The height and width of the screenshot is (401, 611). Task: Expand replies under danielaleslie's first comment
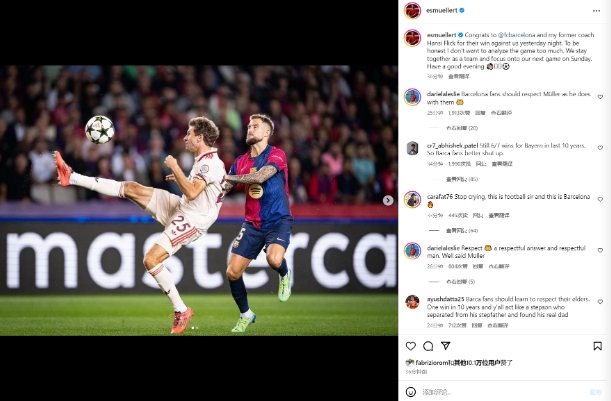point(462,128)
